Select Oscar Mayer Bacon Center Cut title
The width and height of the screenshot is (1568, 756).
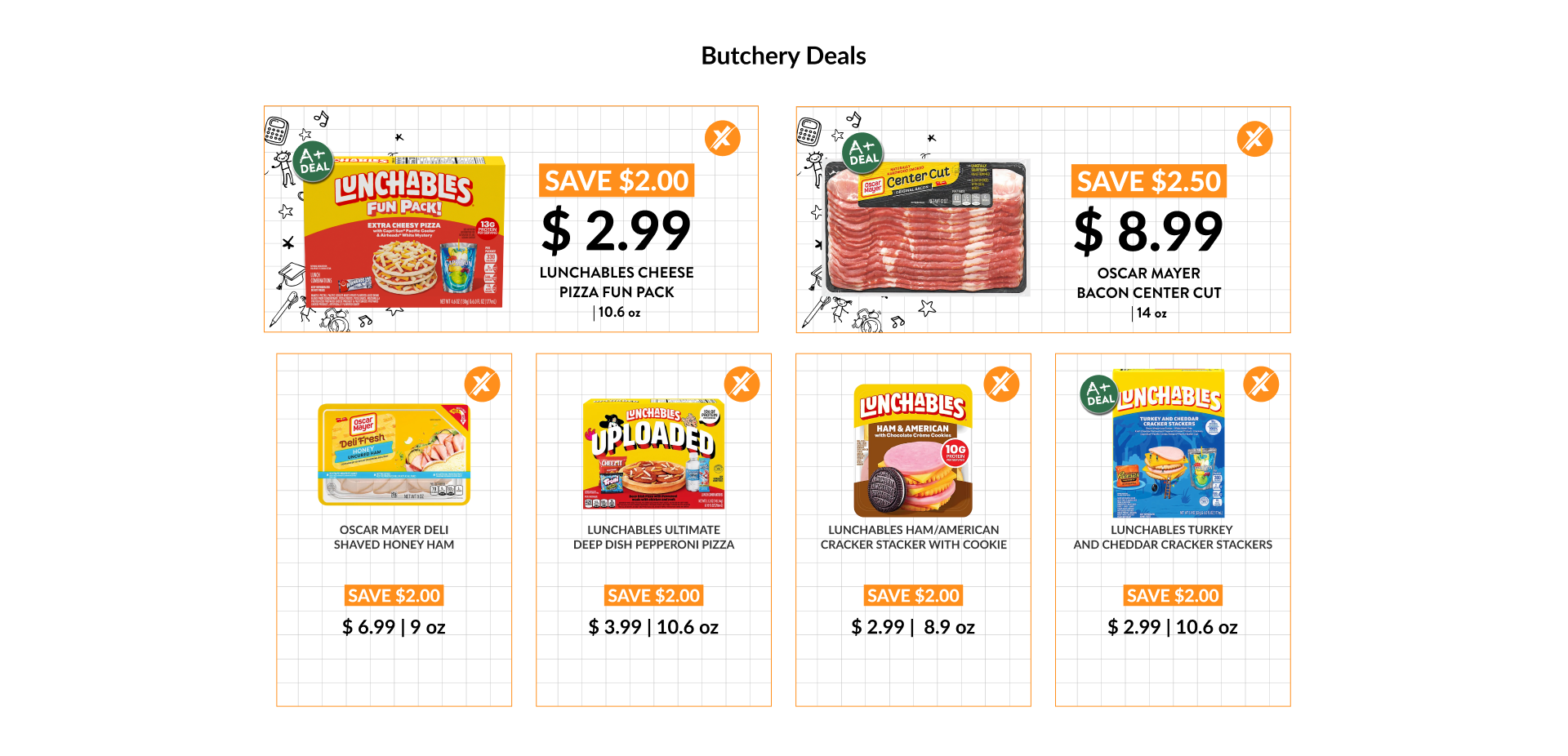pyautogui.click(x=1149, y=283)
